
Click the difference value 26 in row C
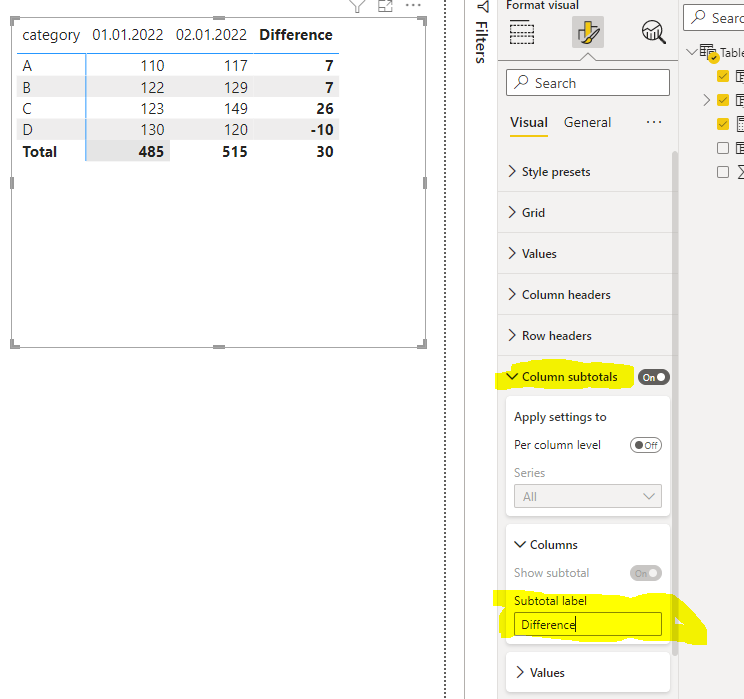point(325,109)
